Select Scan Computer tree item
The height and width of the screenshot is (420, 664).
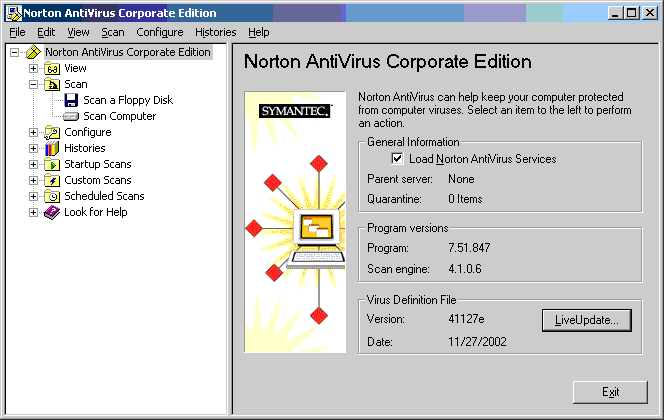tap(119, 116)
